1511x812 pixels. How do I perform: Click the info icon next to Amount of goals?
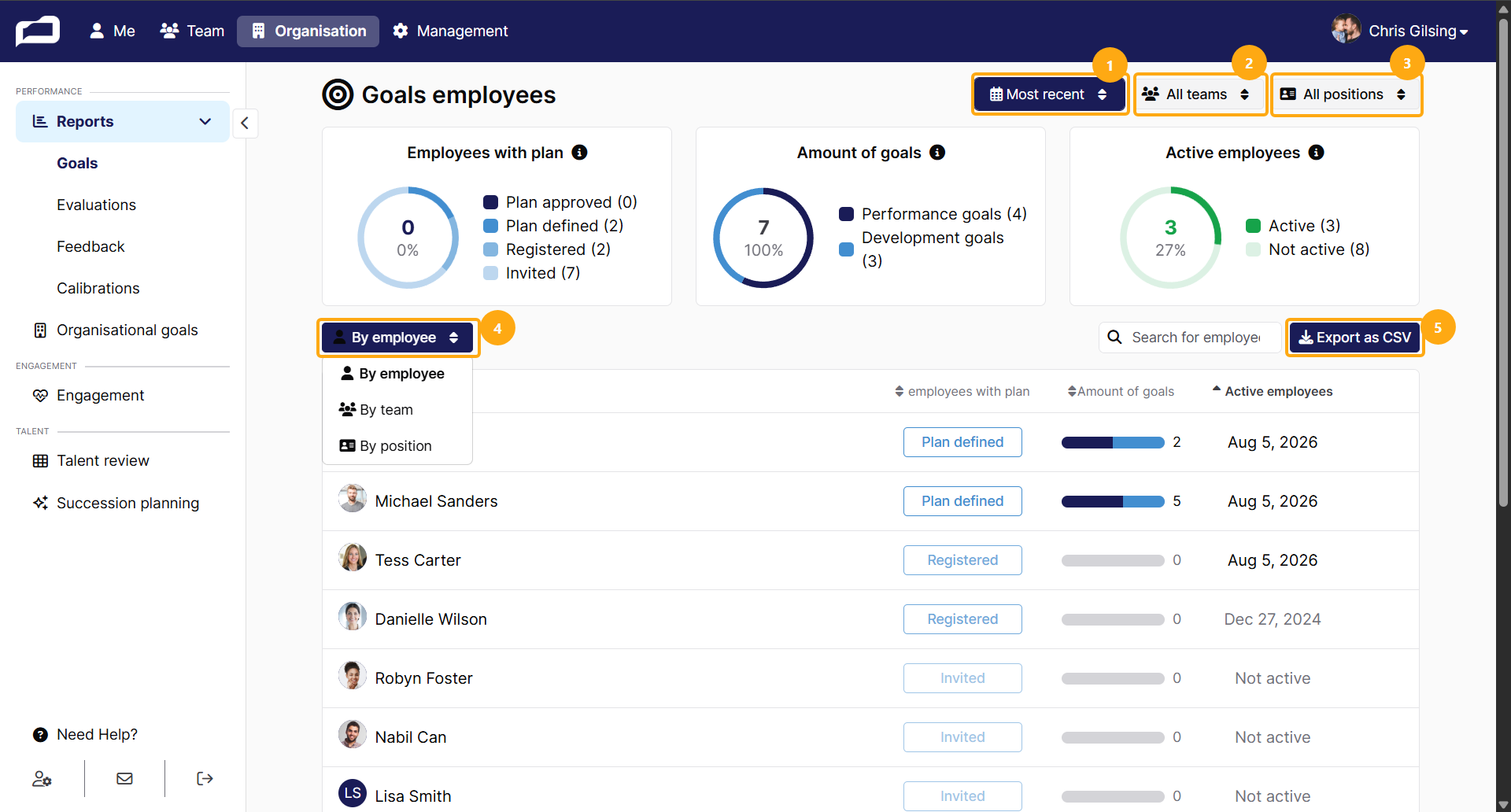coord(937,153)
